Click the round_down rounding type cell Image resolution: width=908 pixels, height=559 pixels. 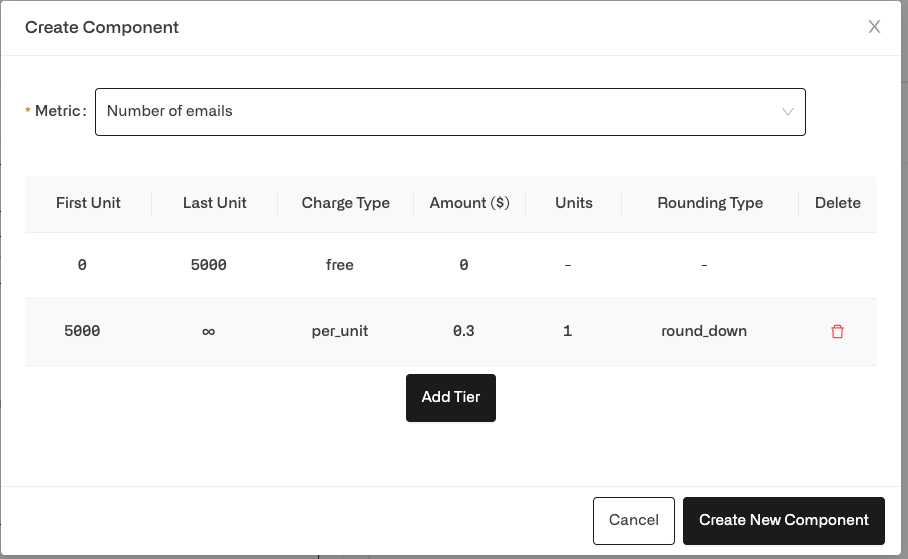click(x=704, y=331)
